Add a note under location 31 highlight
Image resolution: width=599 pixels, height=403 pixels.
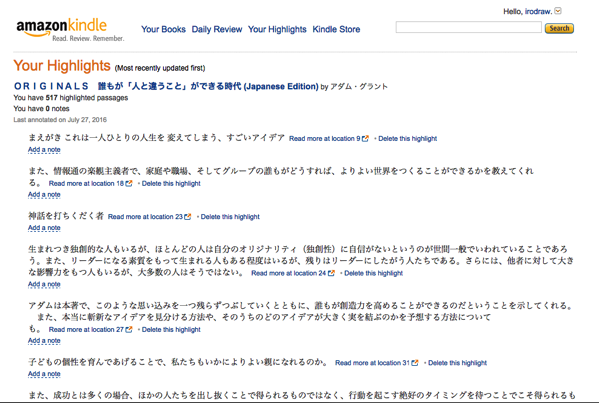pyautogui.click(x=44, y=374)
